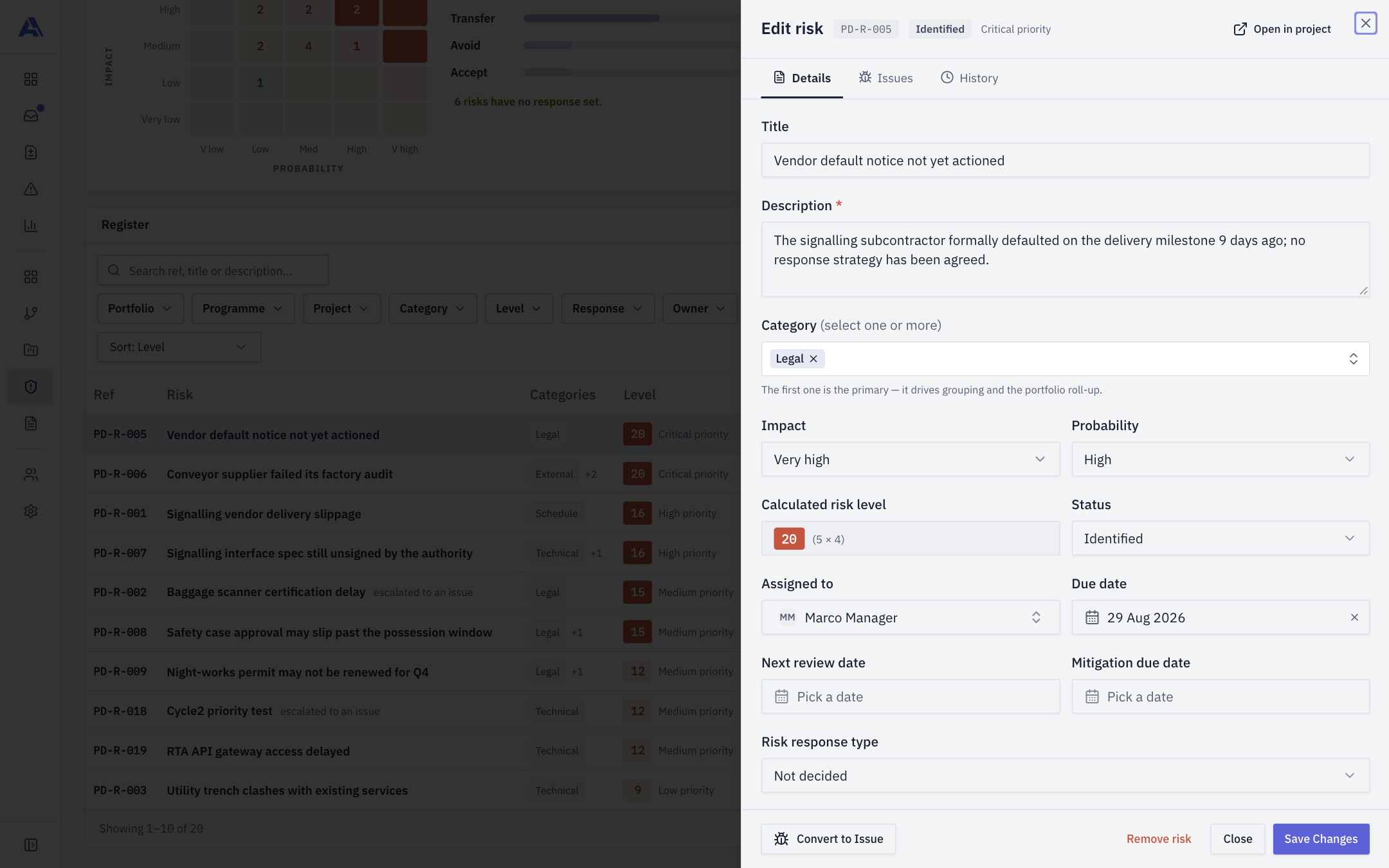Click the app logo in sidebar
1389x868 pixels.
click(30, 28)
